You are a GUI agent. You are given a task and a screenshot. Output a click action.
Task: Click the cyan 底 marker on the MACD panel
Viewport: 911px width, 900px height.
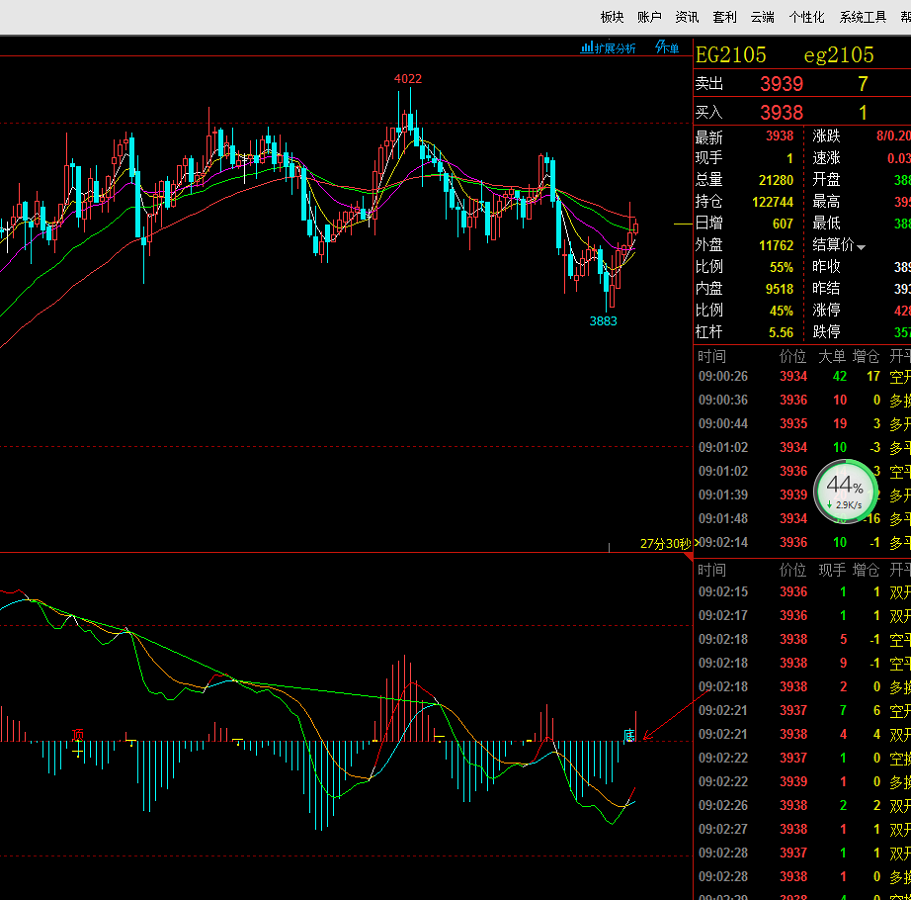[629, 736]
